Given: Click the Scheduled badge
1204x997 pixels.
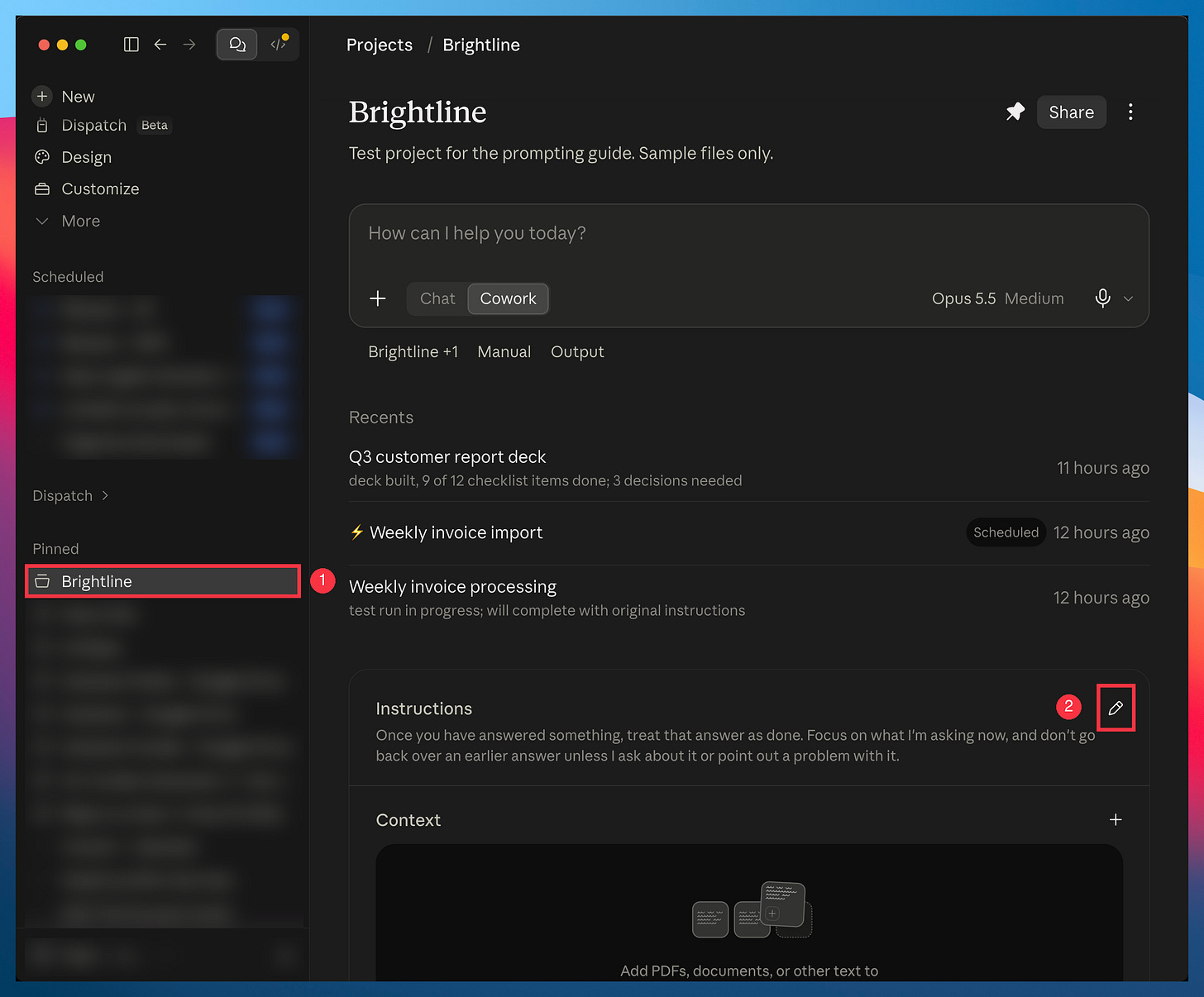Looking at the screenshot, I should tap(1006, 533).
